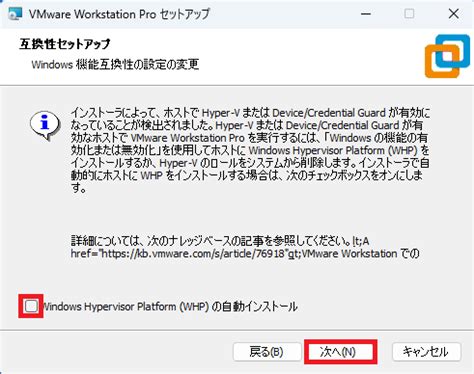The height and width of the screenshot is (374, 474).
Task: Cancel setup with the キャンセル button
Action: tap(426, 352)
